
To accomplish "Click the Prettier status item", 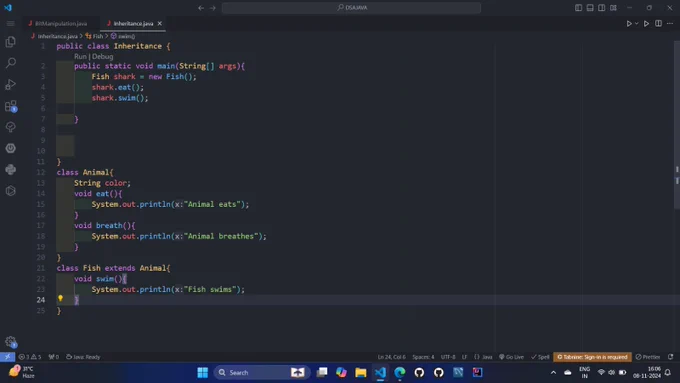I will coord(648,357).
